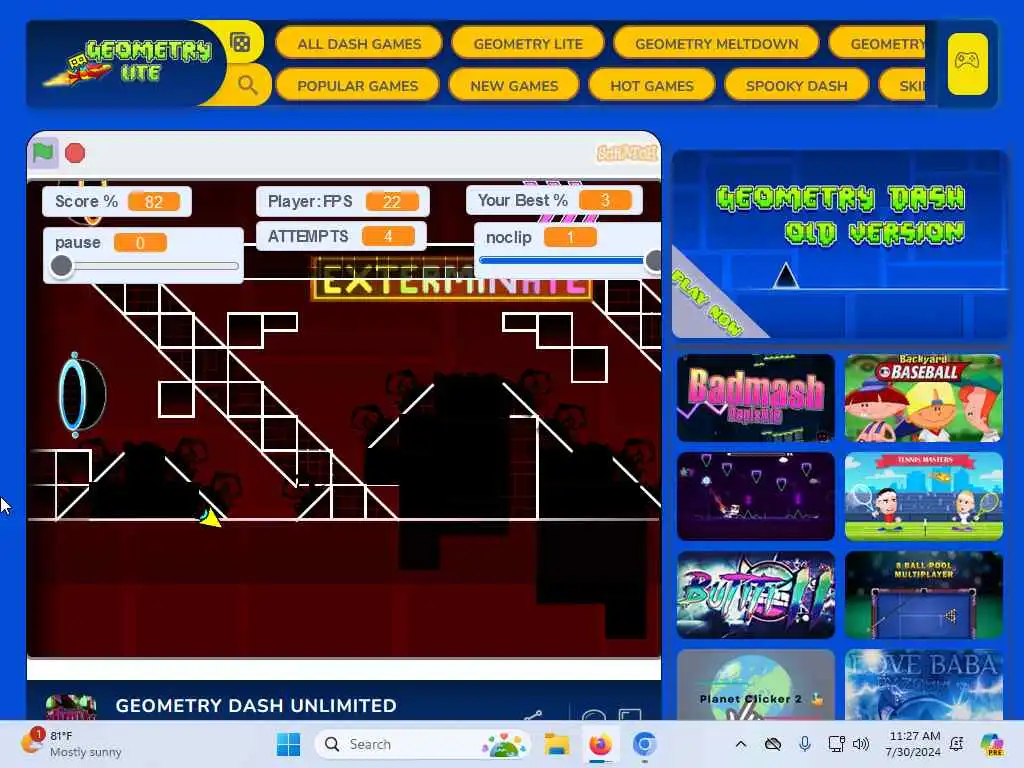This screenshot has width=1024, height=768.
Task: Open the Windows Start menu
Action: [x=288, y=744]
